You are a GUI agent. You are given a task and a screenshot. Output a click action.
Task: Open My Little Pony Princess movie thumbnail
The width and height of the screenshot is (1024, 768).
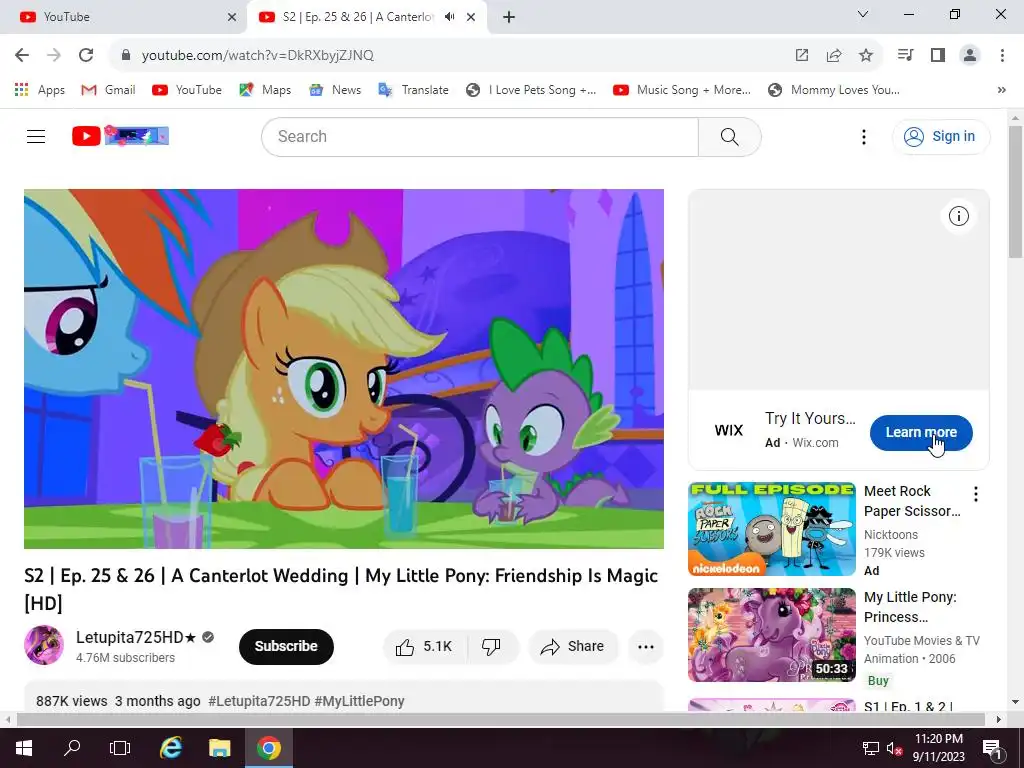pyautogui.click(x=771, y=635)
